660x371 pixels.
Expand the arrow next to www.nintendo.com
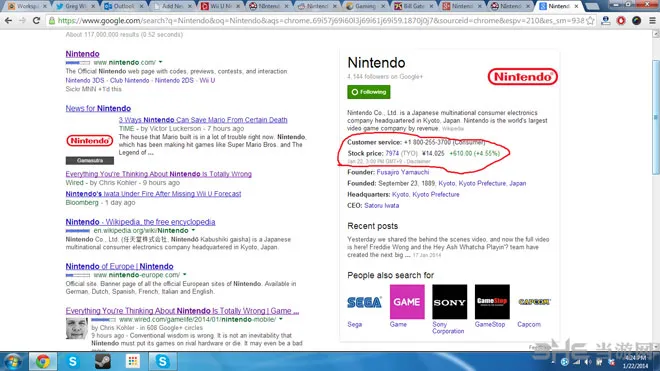click(x=160, y=62)
